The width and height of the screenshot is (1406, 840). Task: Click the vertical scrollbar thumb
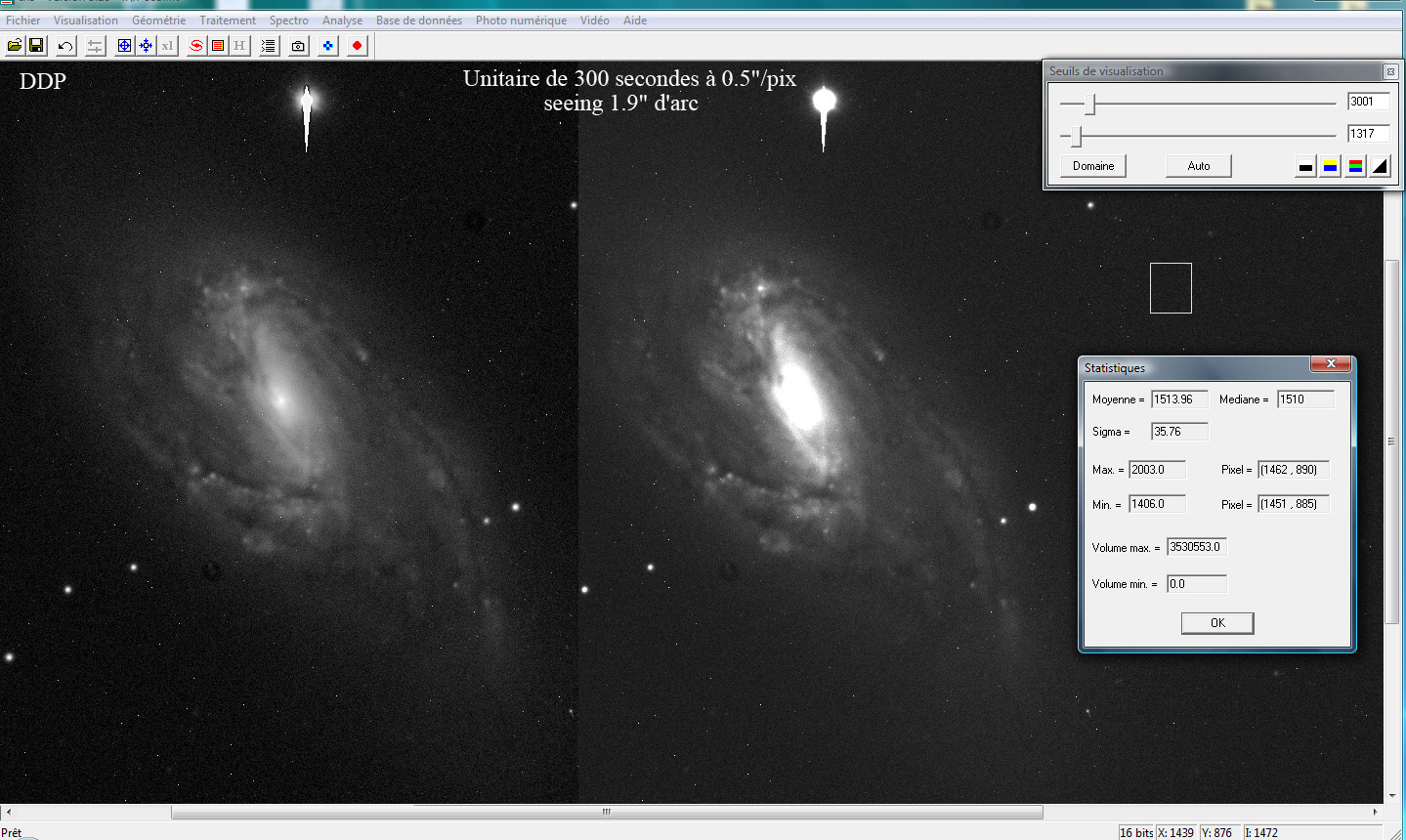(1392, 442)
